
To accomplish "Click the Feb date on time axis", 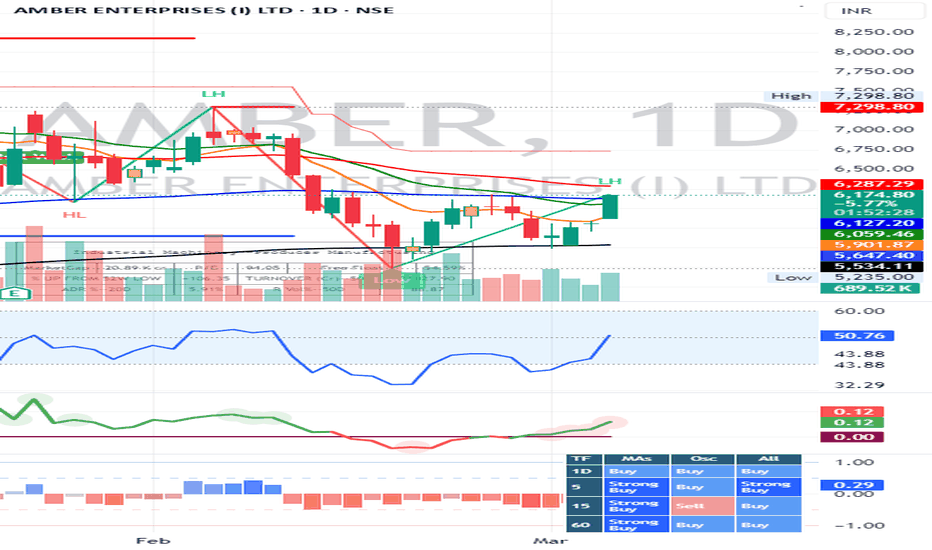I will pos(153,540).
